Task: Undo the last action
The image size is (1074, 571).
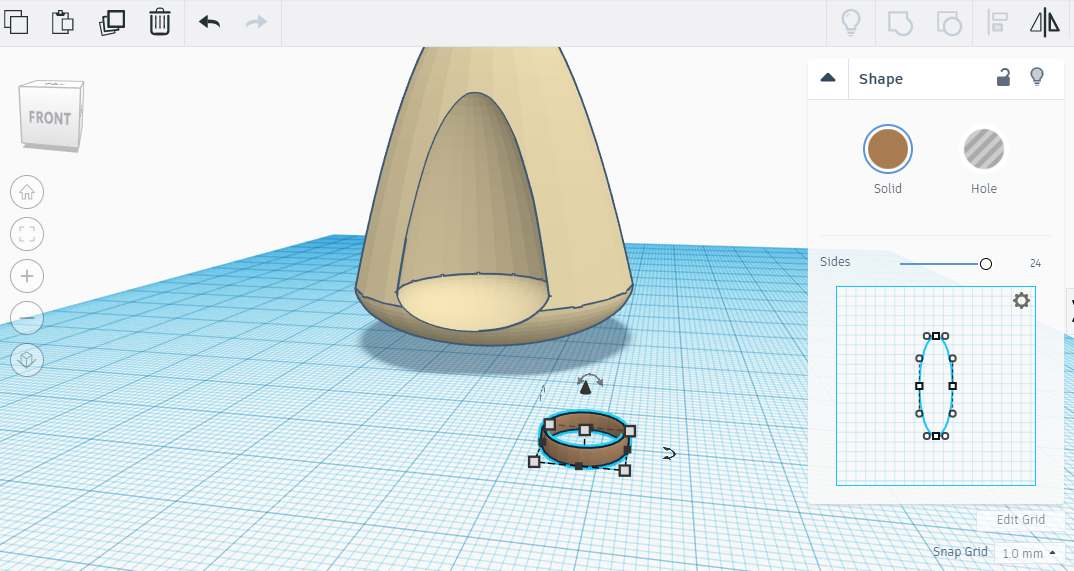Action: 210,22
